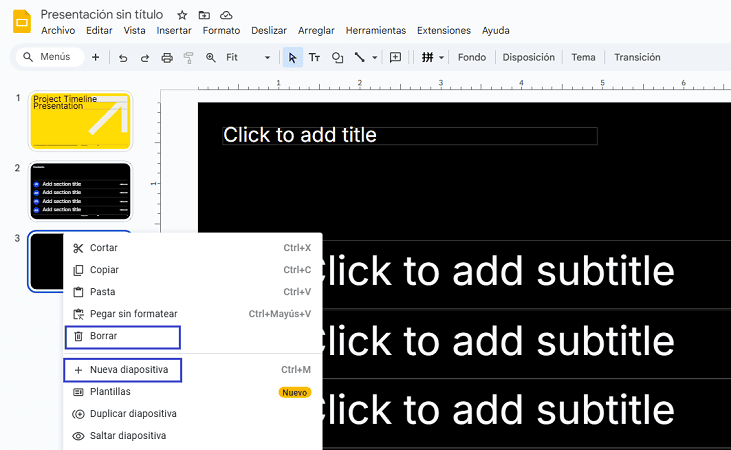Click plus icon beside Nueva diapositiva
The height and width of the screenshot is (450, 731).
pyautogui.click(x=78, y=370)
